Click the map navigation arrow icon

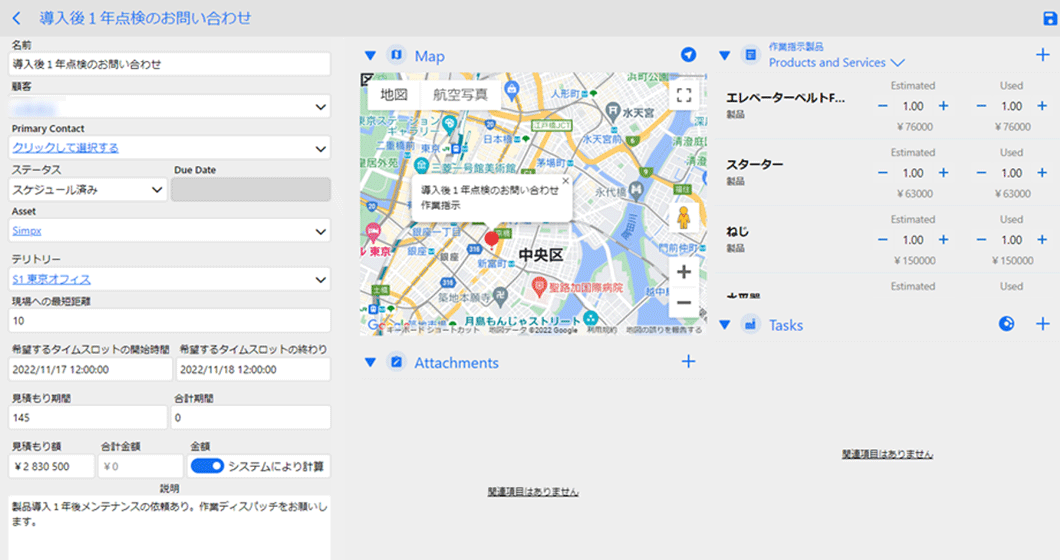(688, 55)
